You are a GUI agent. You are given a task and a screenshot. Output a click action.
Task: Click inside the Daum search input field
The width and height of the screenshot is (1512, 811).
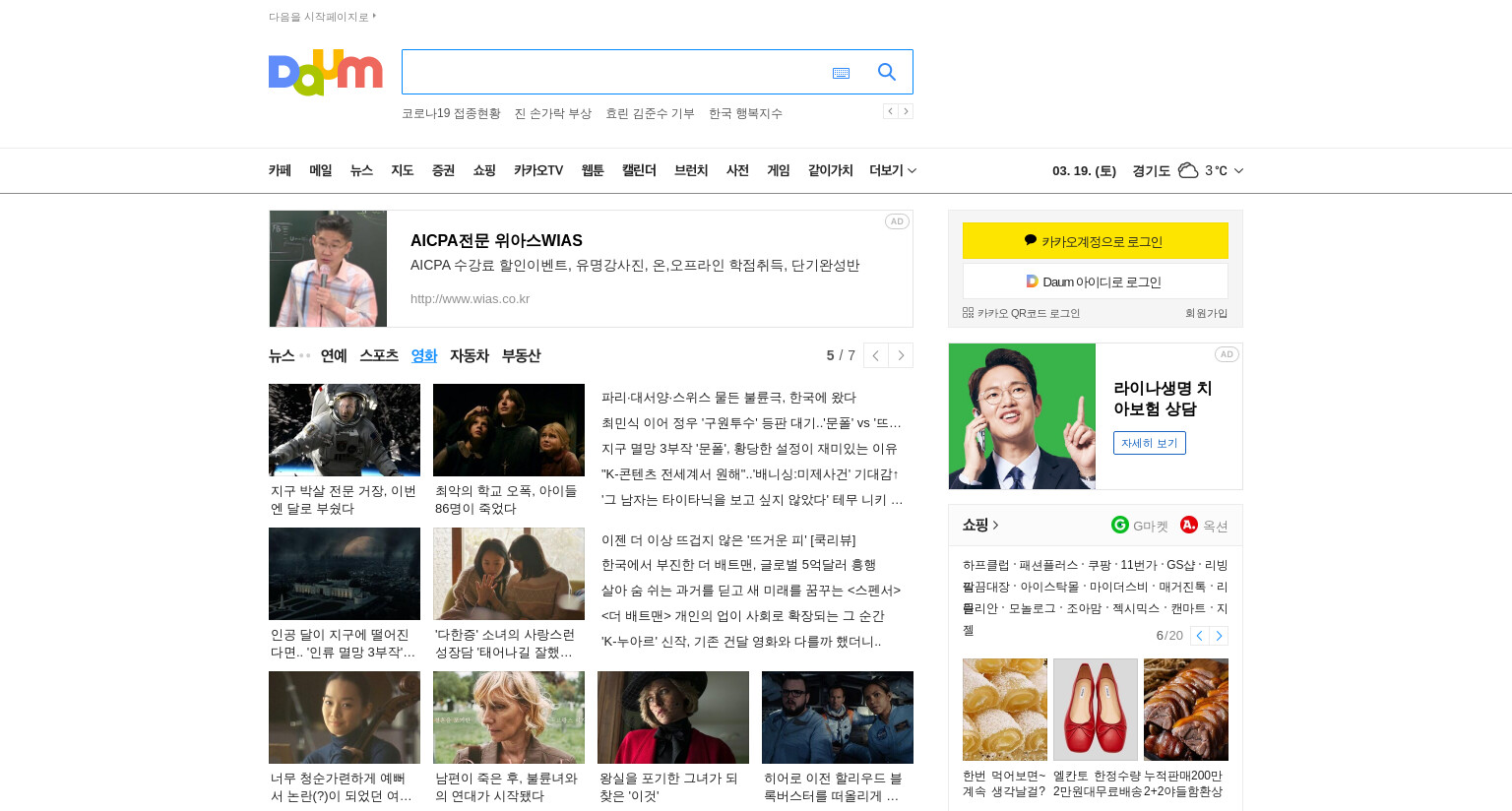[615, 72]
